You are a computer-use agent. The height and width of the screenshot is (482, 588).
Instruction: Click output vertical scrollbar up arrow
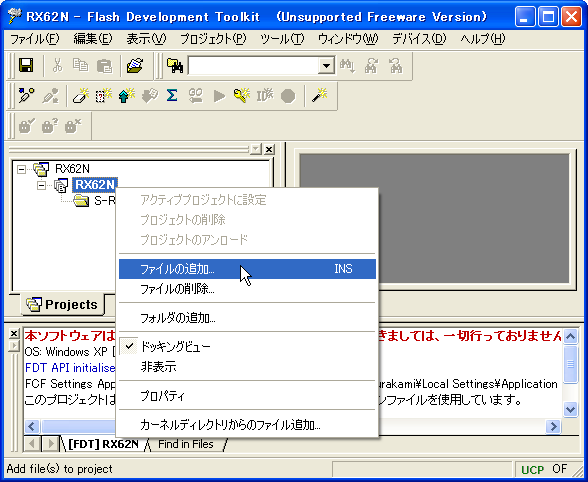(570, 336)
